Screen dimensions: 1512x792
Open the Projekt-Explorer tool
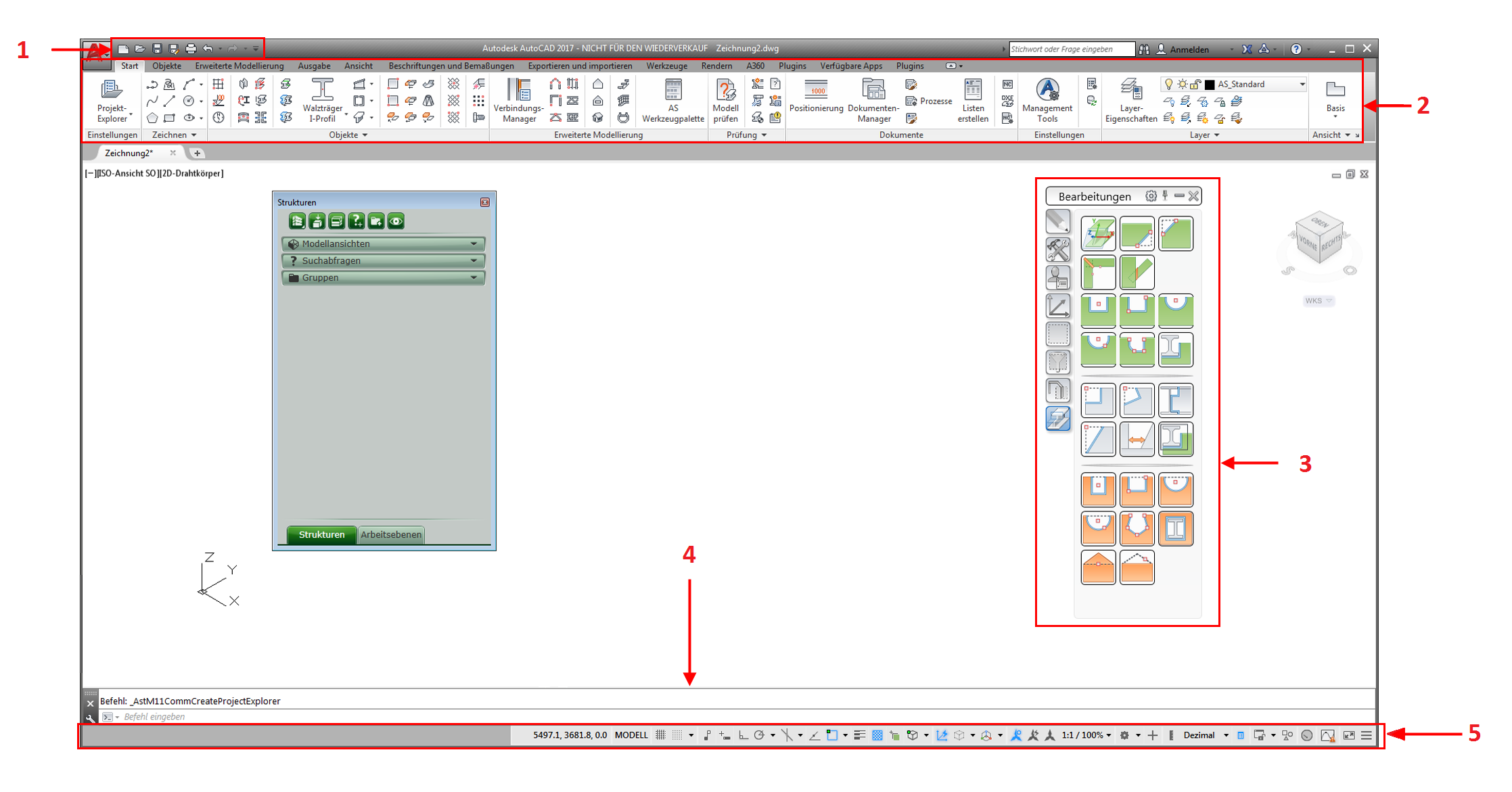(x=111, y=90)
